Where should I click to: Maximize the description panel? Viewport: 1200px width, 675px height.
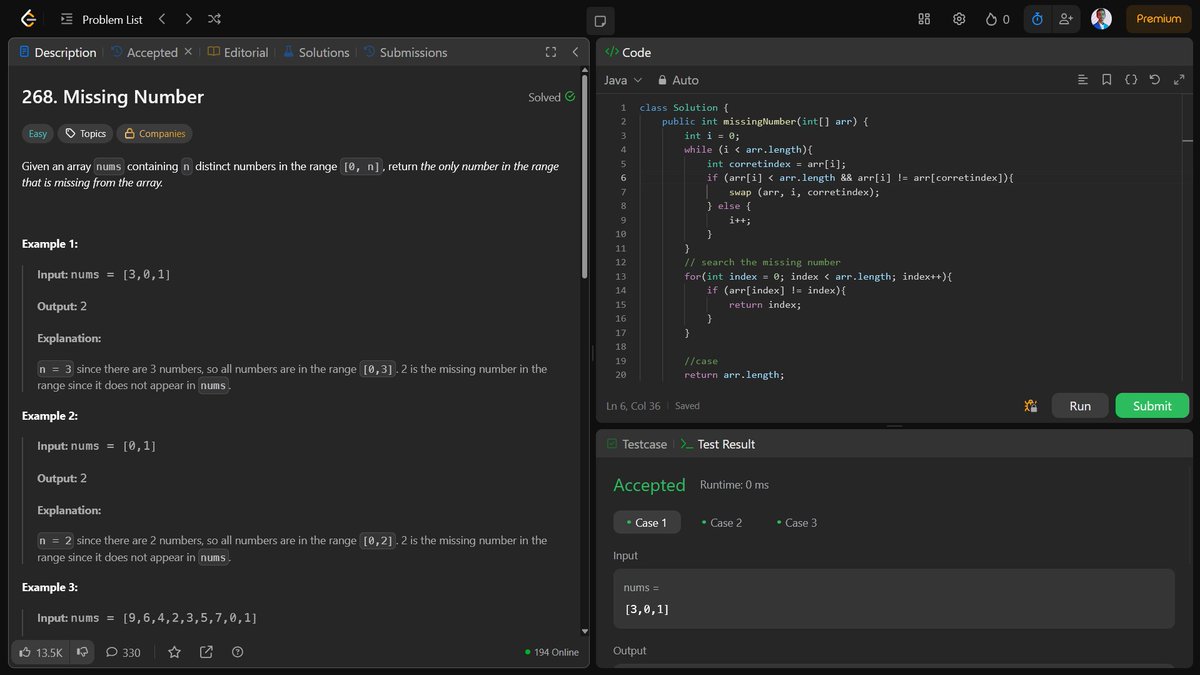(x=550, y=52)
